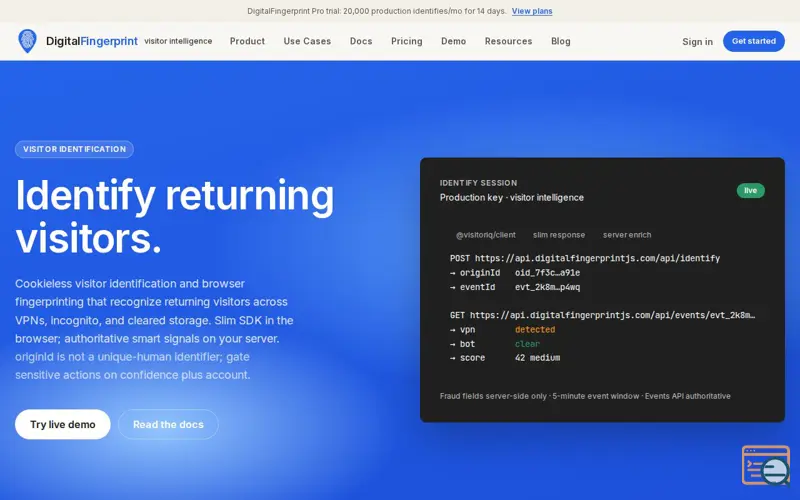This screenshot has width=800, height=500.
Task: Click the originId value oid_7f3c…a91e
Action: (547, 273)
